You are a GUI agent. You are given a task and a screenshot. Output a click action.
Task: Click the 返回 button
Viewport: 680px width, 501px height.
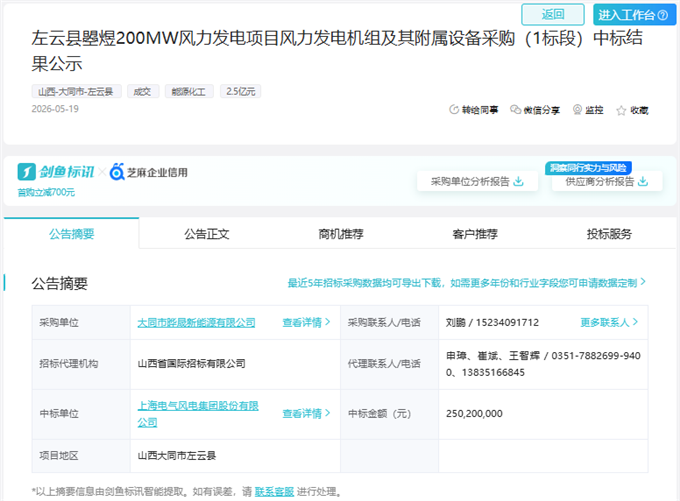click(552, 14)
